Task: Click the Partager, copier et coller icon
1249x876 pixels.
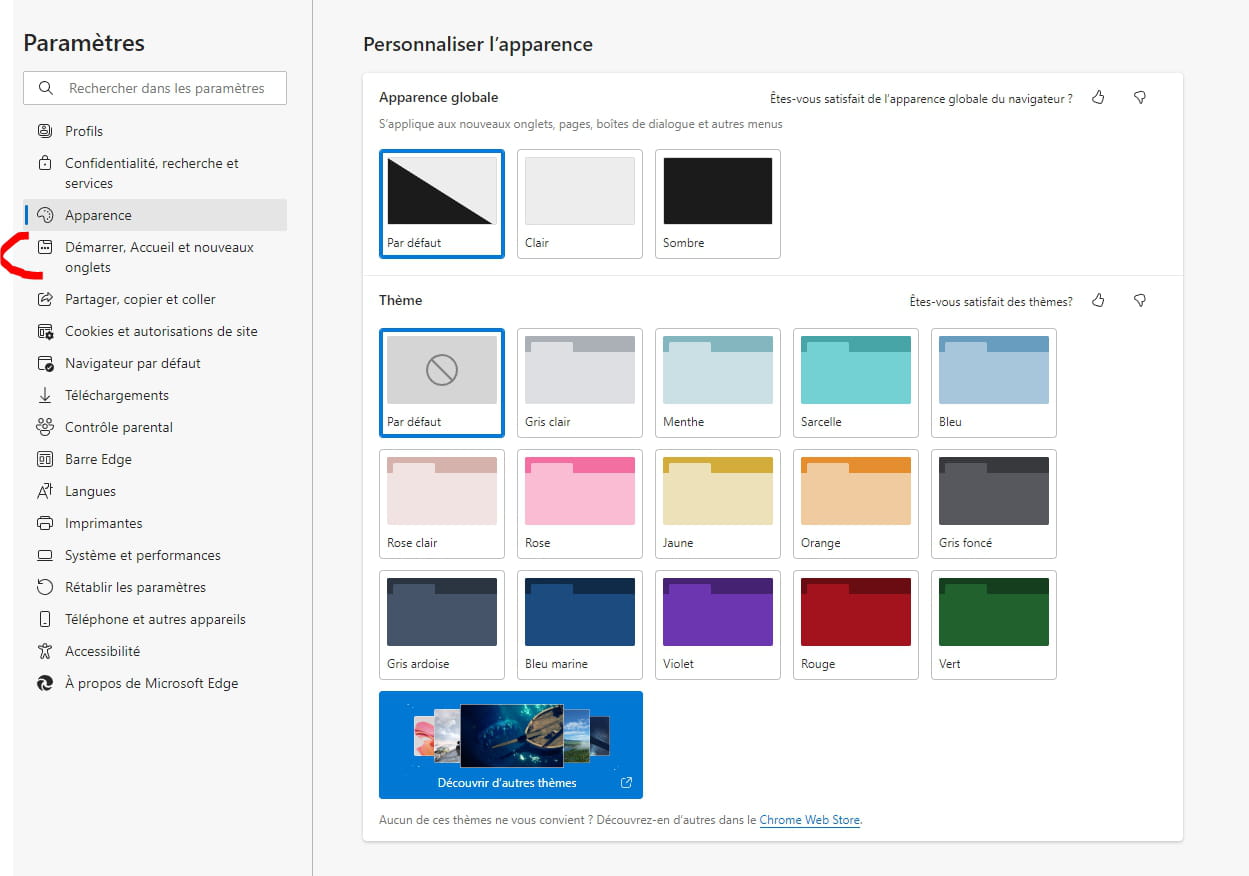Action: [44, 299]
